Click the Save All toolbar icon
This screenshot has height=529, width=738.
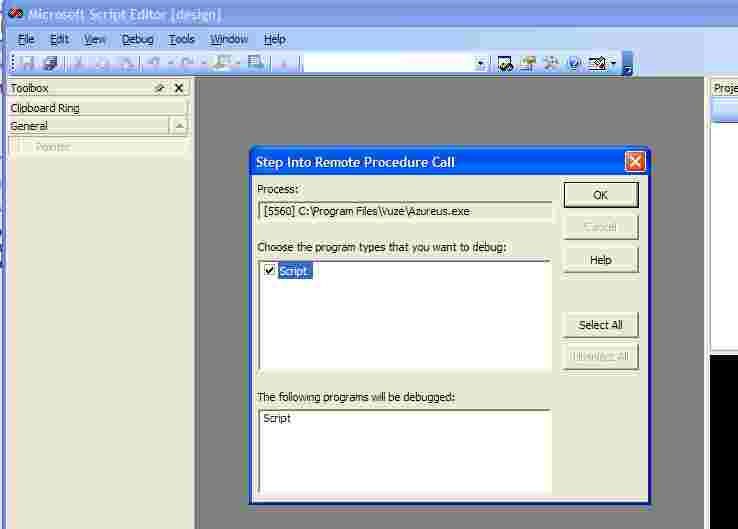(x=49, y=63)
